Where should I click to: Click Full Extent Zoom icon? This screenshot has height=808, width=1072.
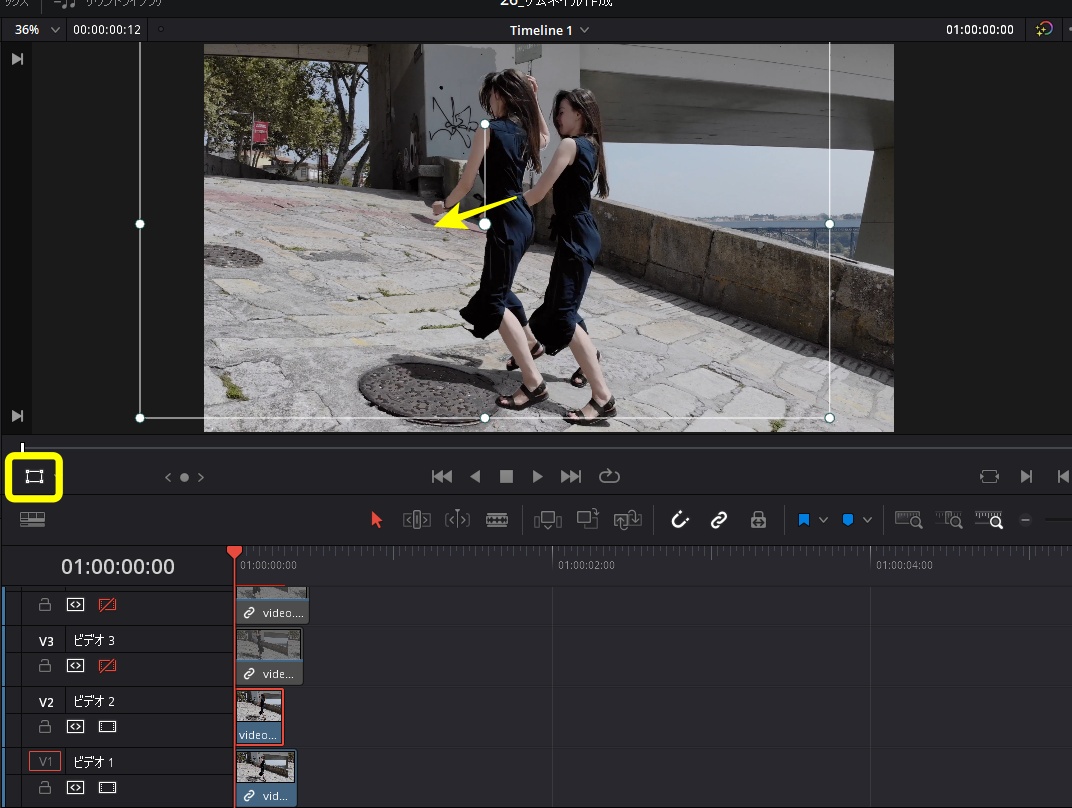pos(909,520)
